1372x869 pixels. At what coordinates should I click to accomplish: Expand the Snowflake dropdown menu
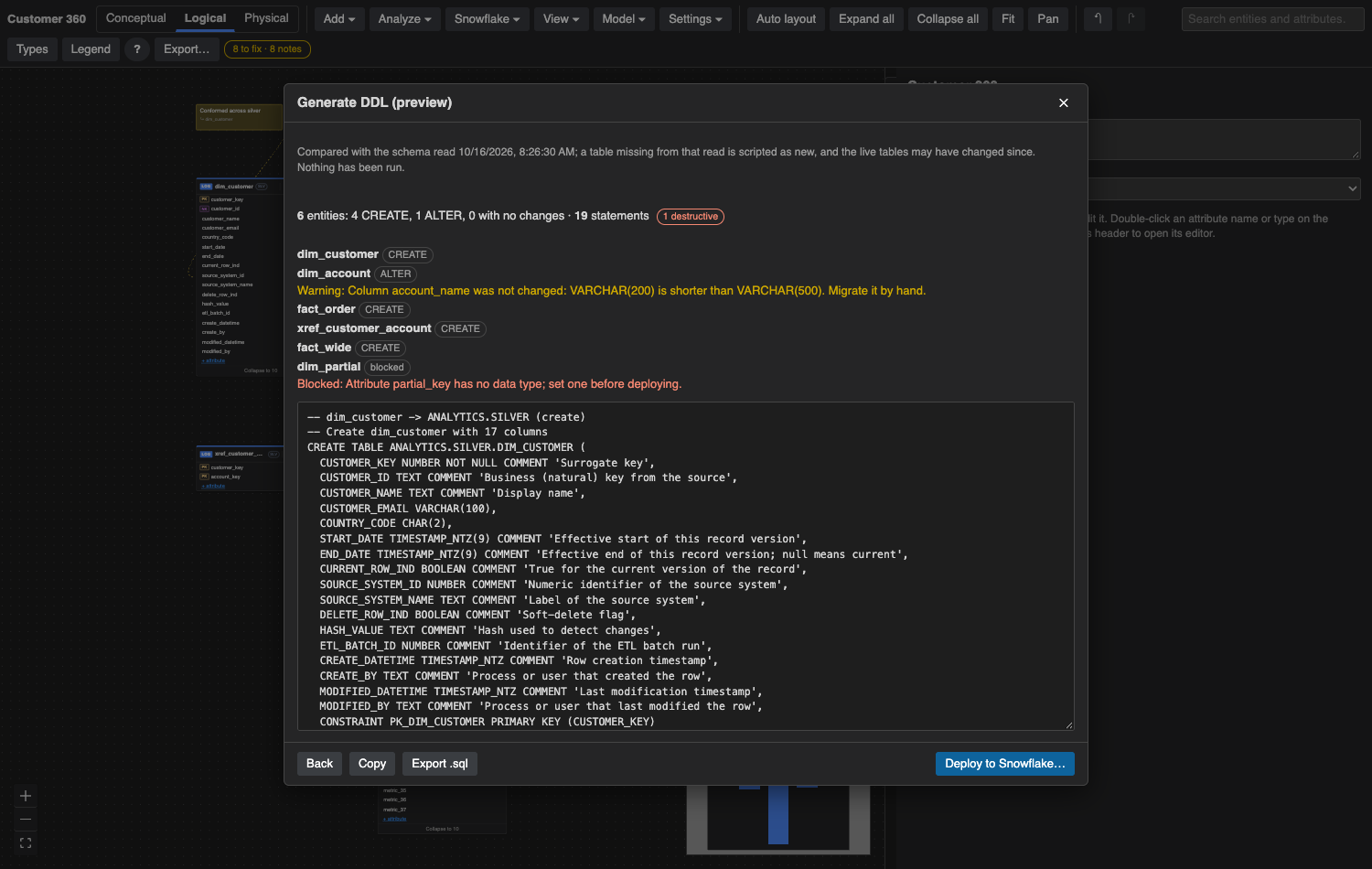coord(488,19)
